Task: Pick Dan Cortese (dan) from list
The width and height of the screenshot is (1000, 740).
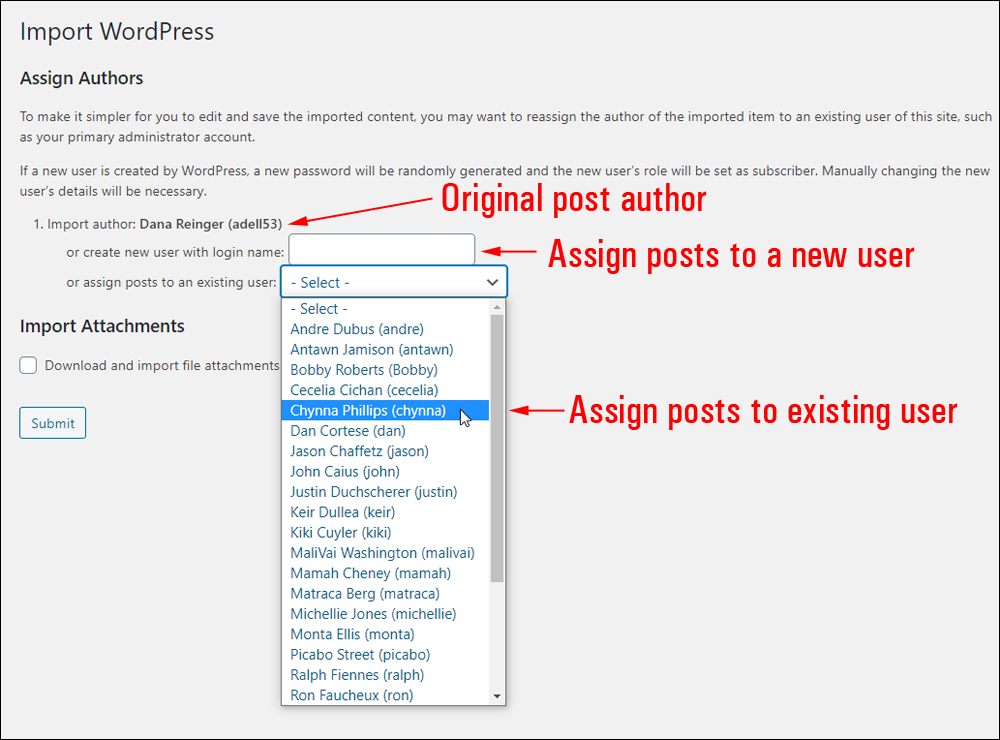Action: tap(385, 431)
